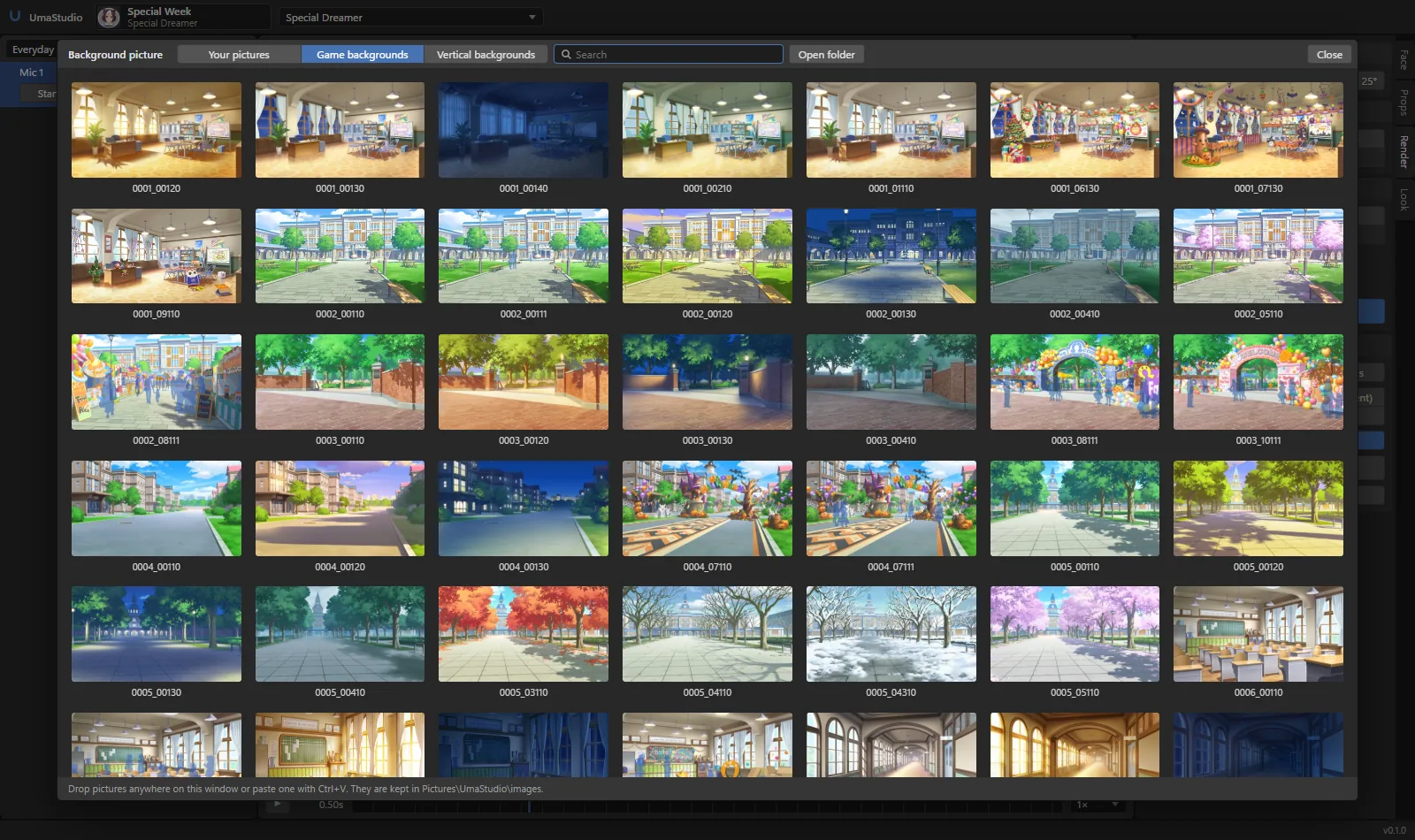
Task: Select dusk street background 0004_00120
Action: coord(340,508)
